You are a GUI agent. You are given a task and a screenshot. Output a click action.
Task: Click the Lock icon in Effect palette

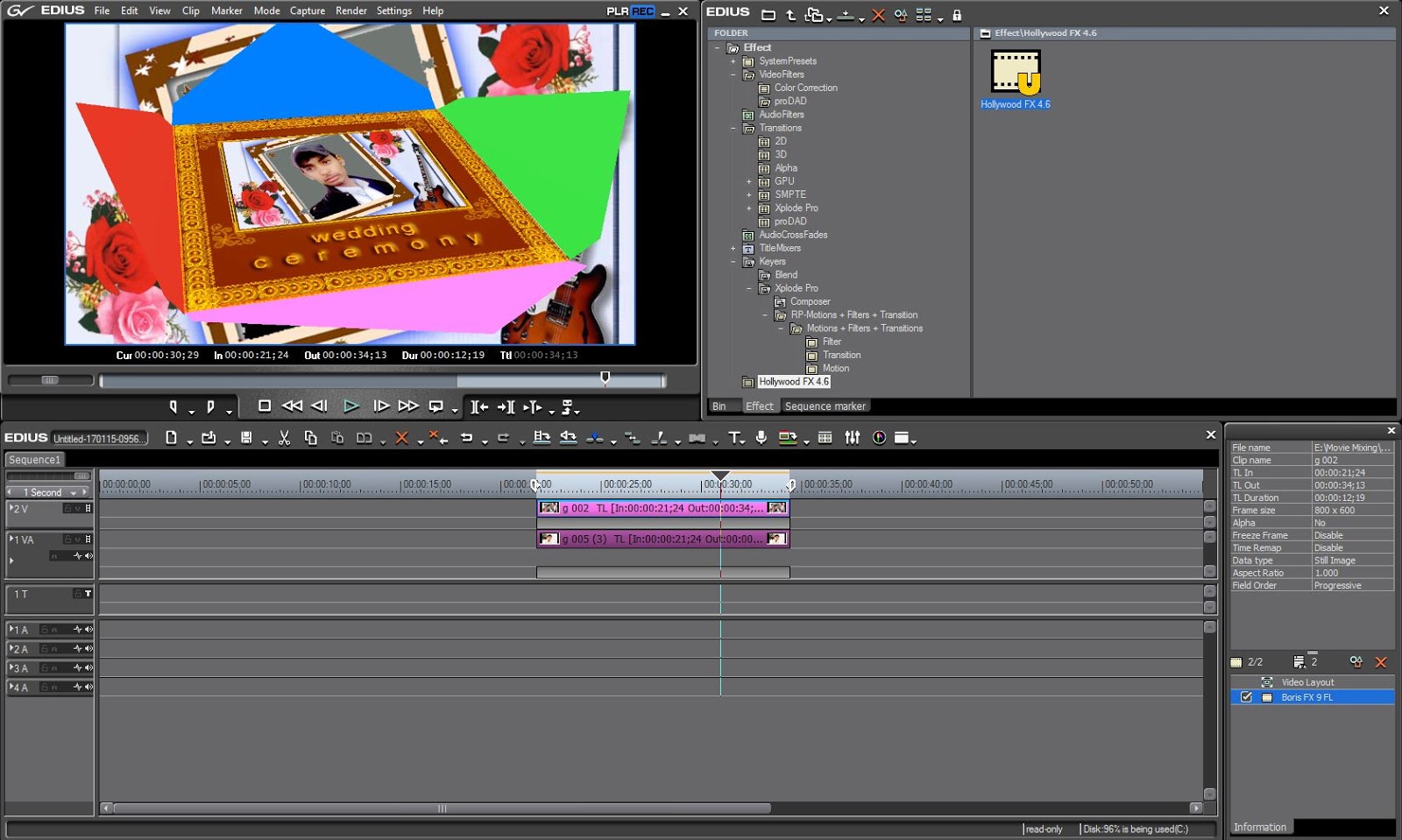click(x=957, y=15)
